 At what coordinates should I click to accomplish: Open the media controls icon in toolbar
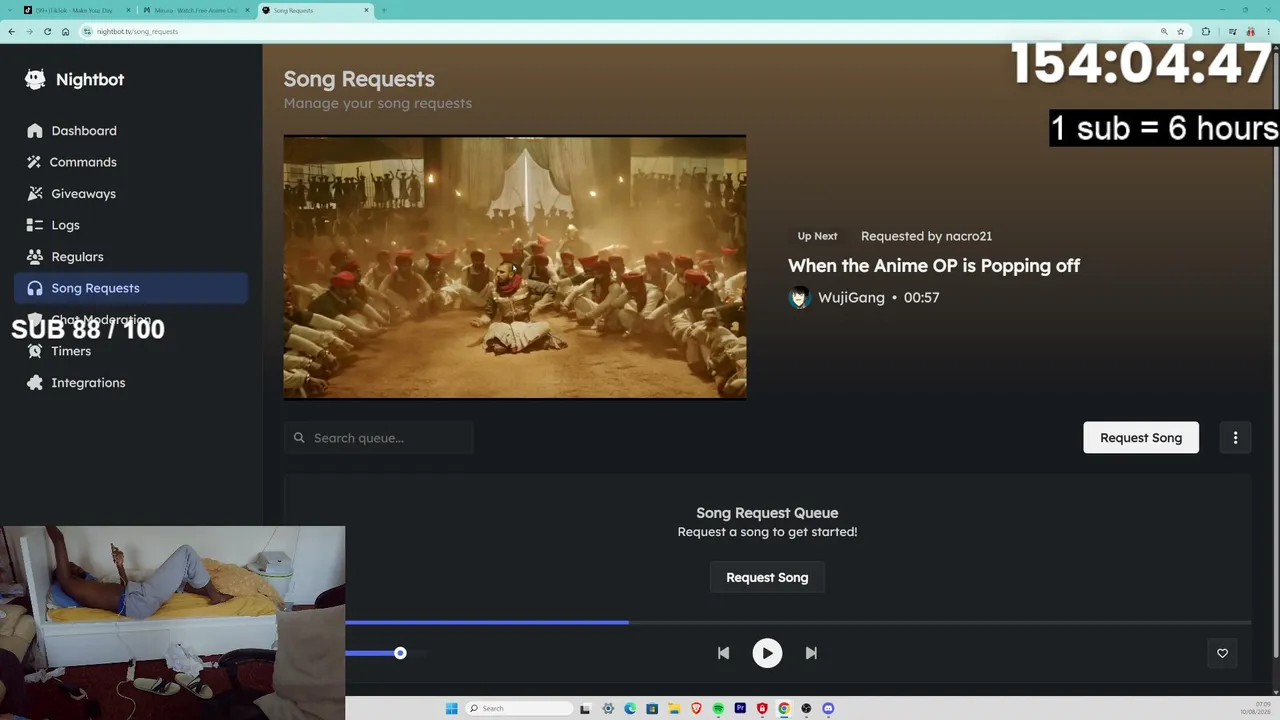[x=1231, y=31]
